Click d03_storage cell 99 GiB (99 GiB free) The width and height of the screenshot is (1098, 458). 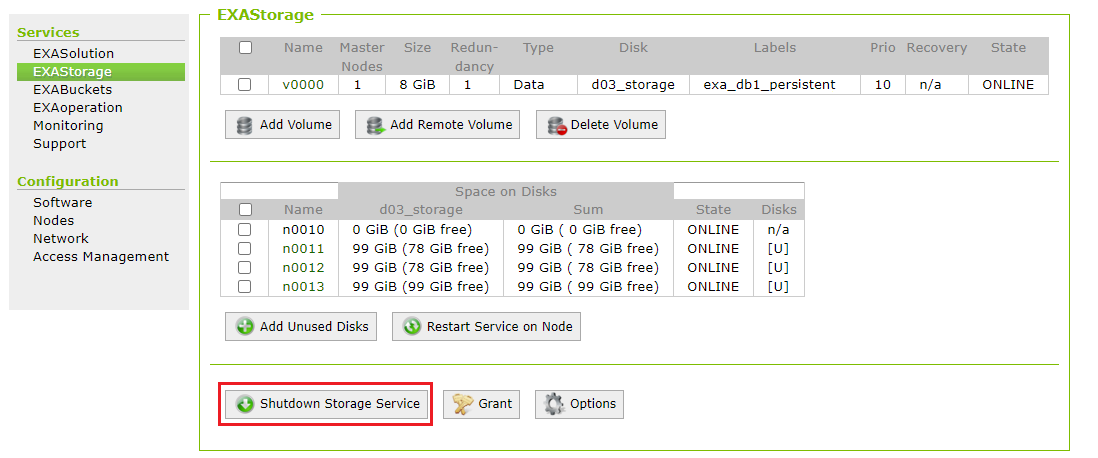[x=421, y=286]
